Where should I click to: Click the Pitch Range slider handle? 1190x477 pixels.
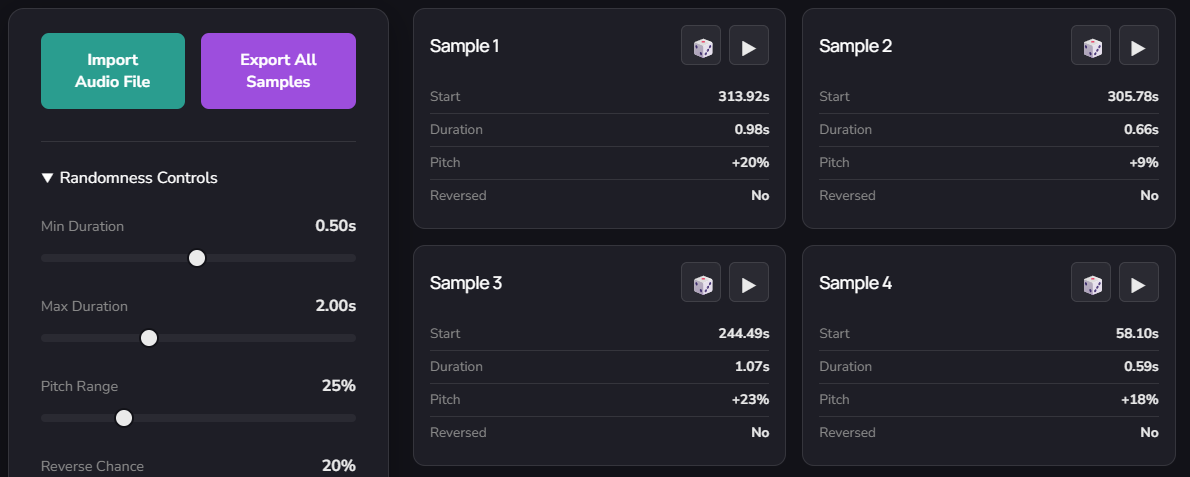[124, 418]
